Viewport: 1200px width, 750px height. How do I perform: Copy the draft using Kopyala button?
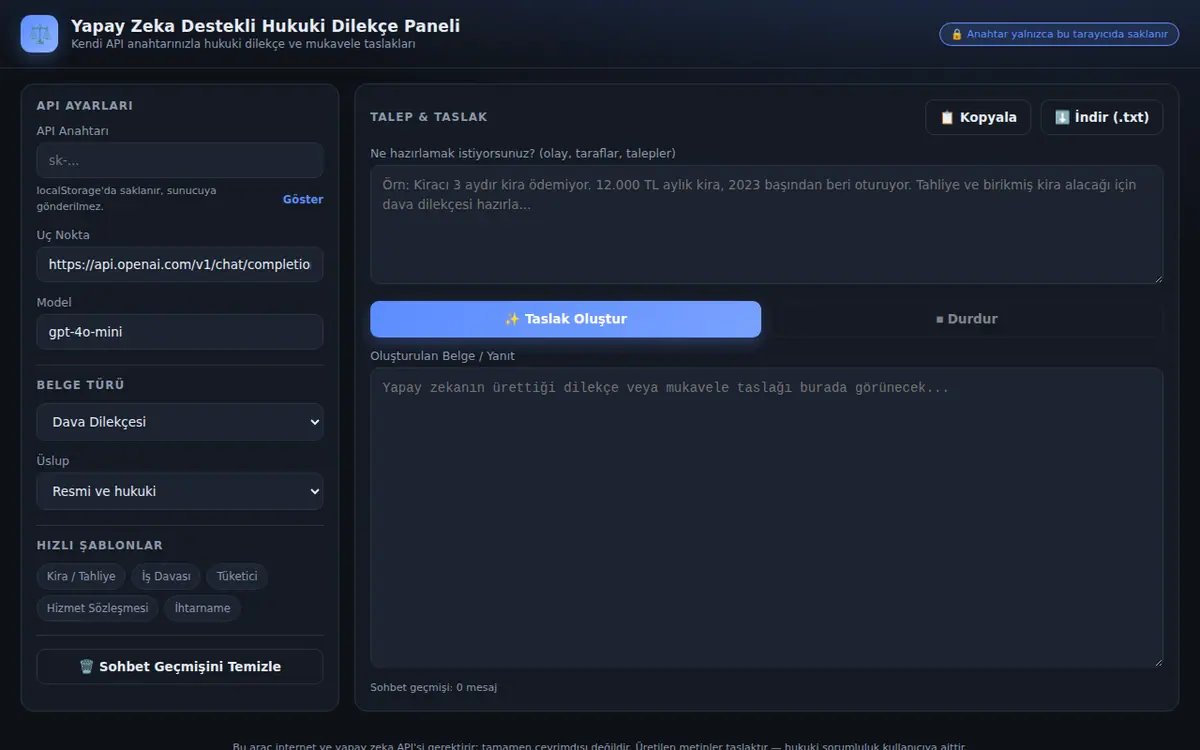tap(978, 117)
